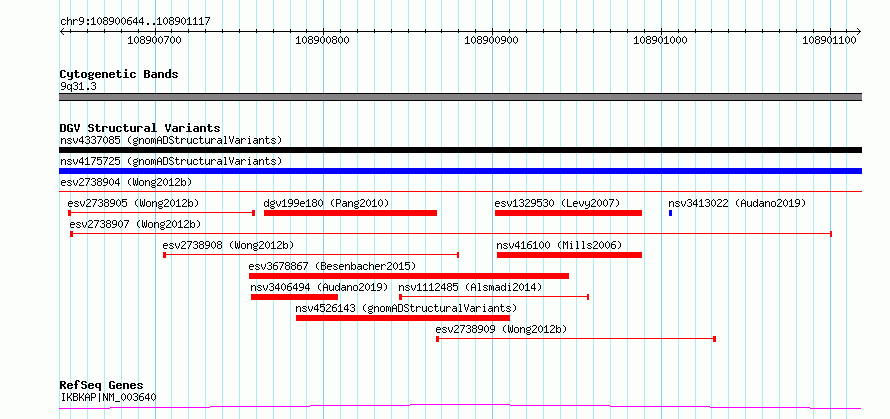890x419 pixels.
Task: Open the esv2738908 (Wong2012b) label
Action: [228, 245]
